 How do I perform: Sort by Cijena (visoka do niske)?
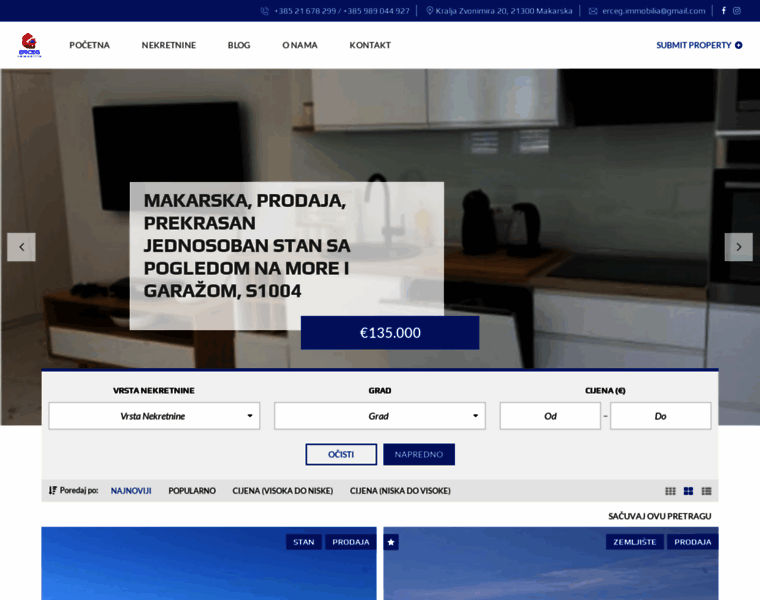(x=283, y=491)
